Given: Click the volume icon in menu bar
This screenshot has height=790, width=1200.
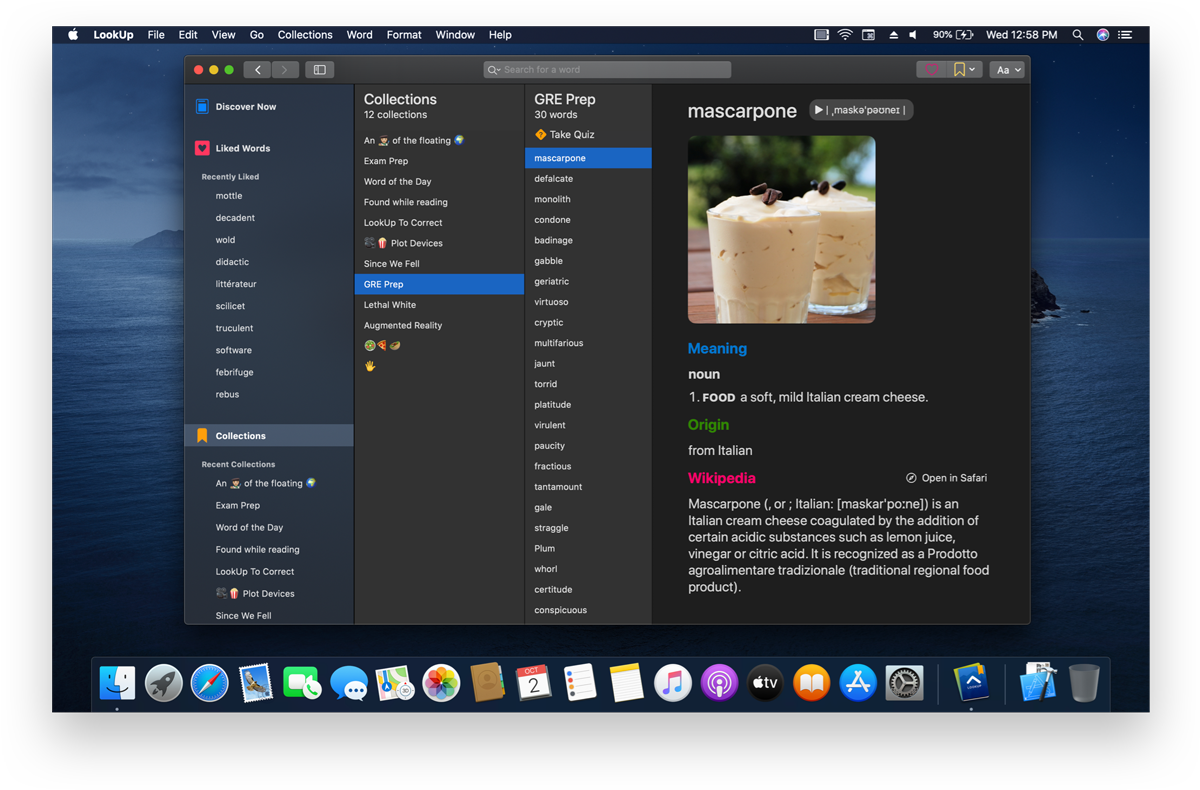Looking at the screenshot, I should point(913,35).
